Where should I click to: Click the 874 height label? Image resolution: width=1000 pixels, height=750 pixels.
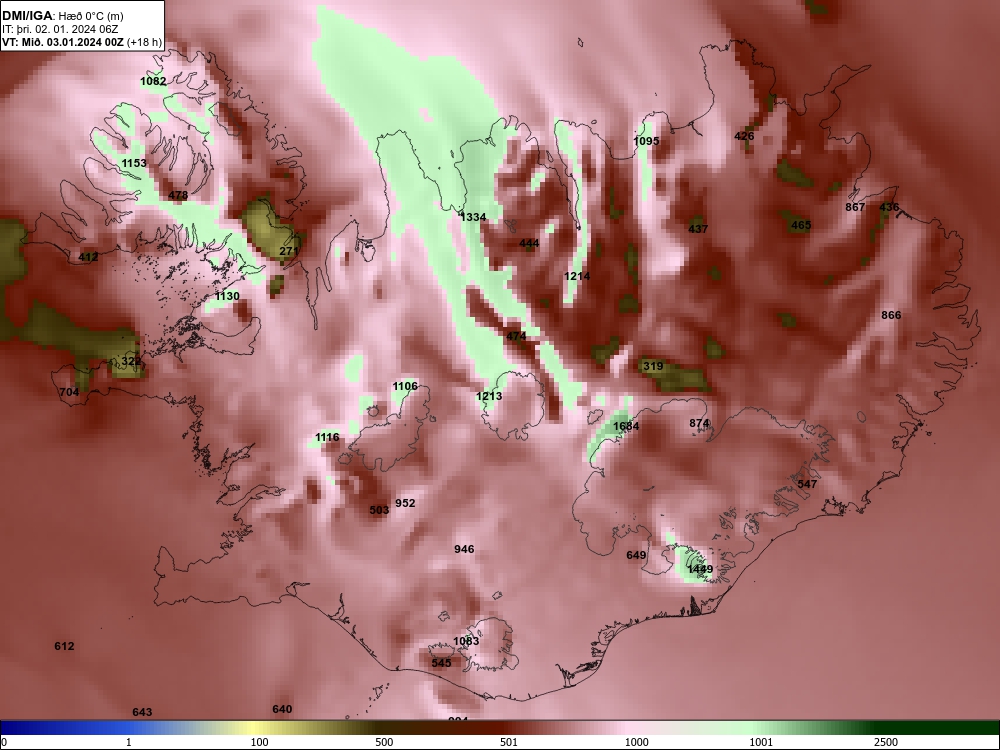point(700,423)
